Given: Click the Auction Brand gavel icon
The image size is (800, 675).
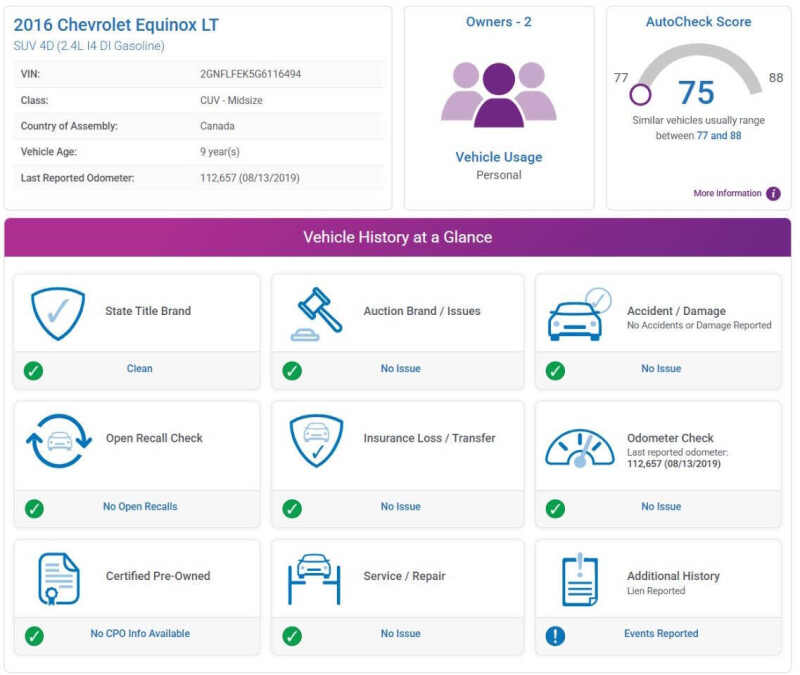Looking at the screenshot, I should [316, 314].
